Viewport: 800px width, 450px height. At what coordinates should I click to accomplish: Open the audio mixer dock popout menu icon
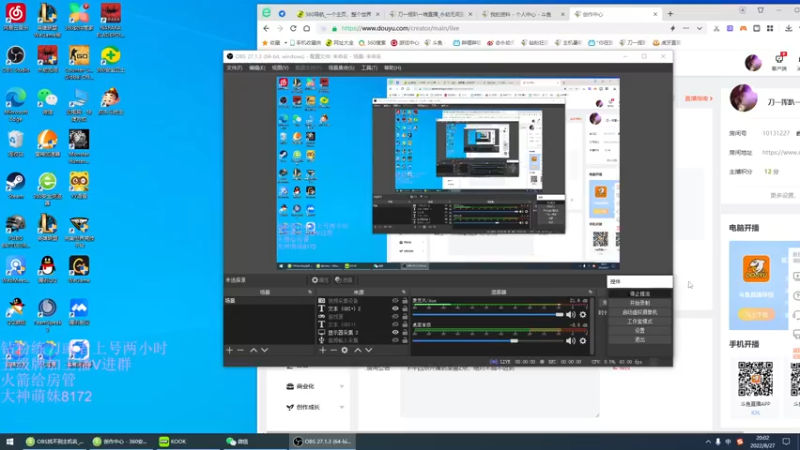click(x=590, y=292)
